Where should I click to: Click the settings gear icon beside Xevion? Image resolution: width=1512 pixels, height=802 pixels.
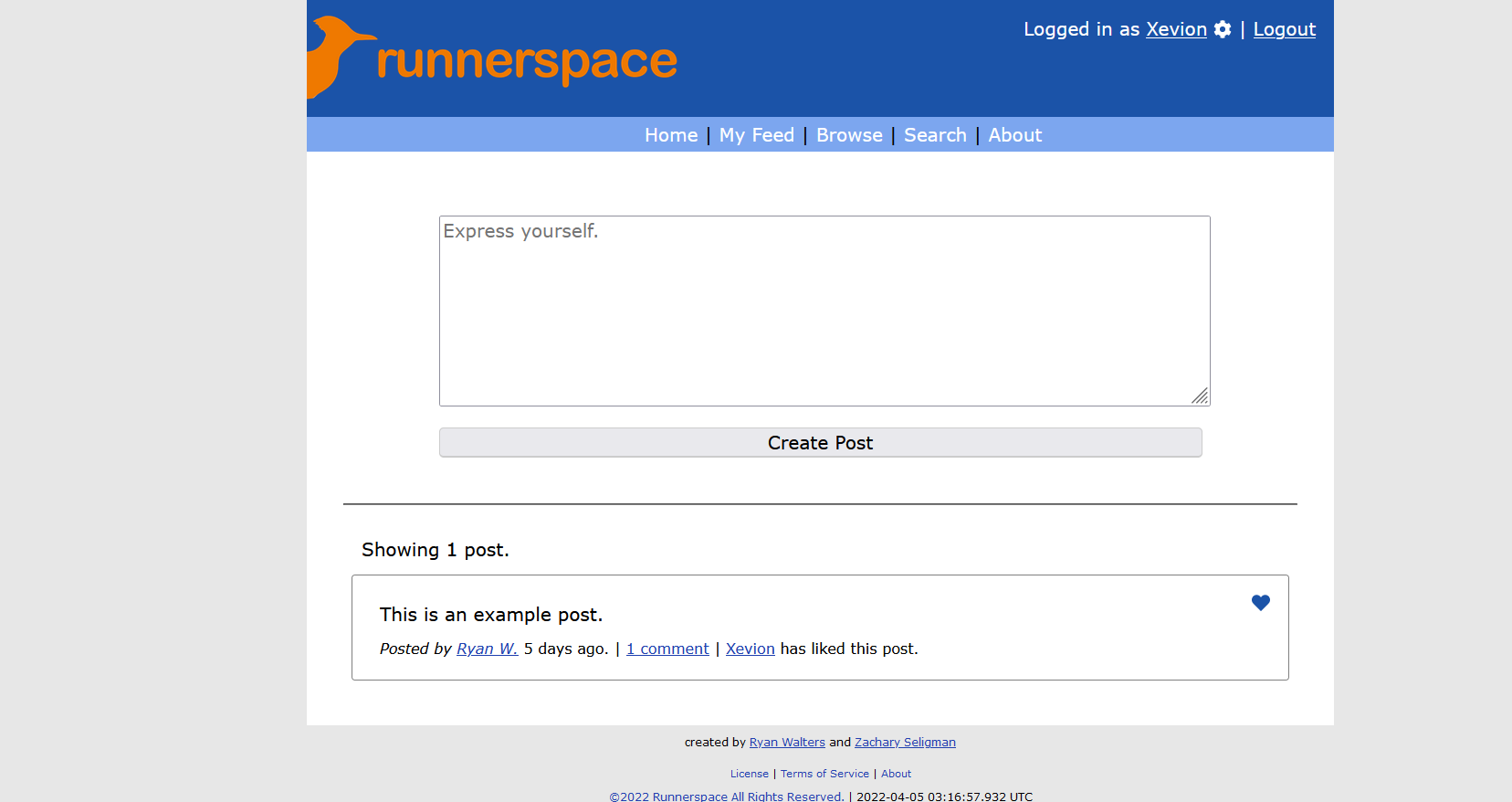pos(1223,29)
